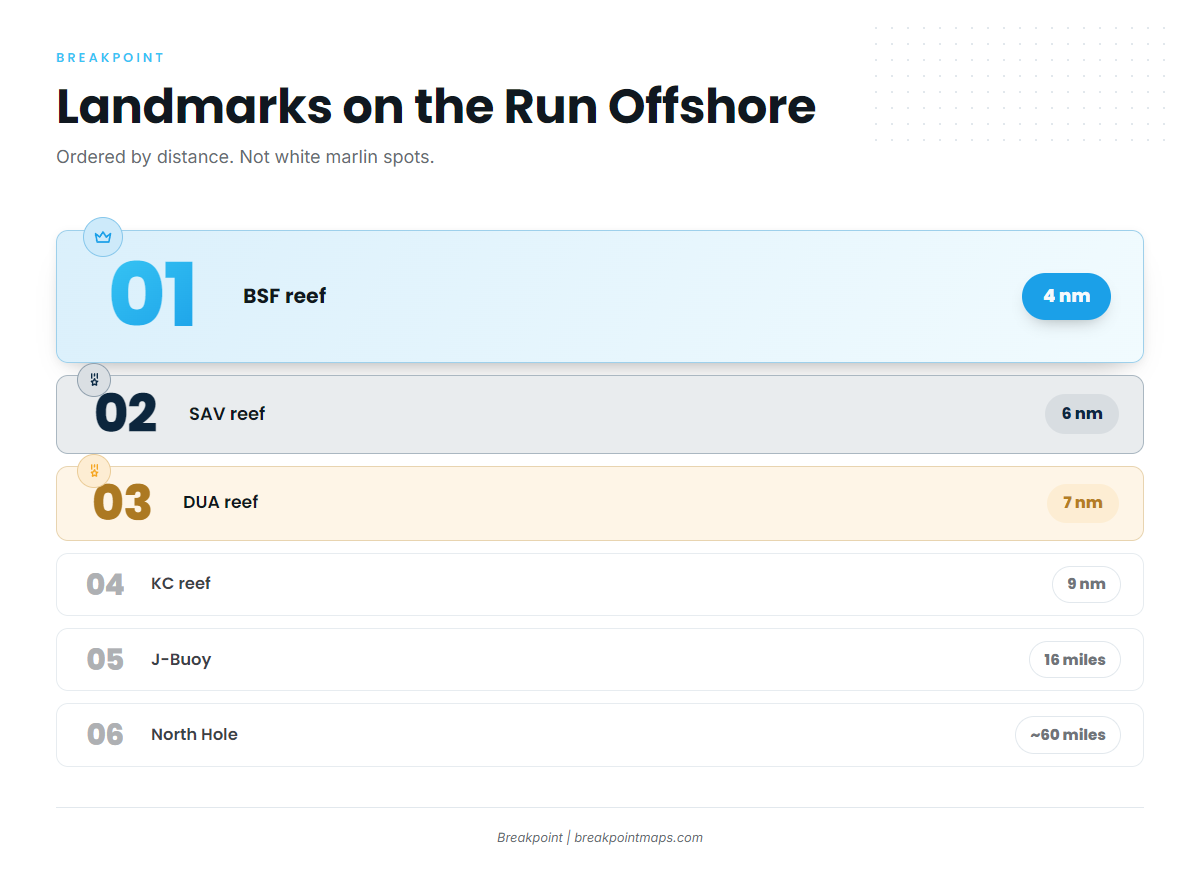Click the "Ordered by distance" subtitle
Screen dimensions: 1200x871
tap(245, 158)
